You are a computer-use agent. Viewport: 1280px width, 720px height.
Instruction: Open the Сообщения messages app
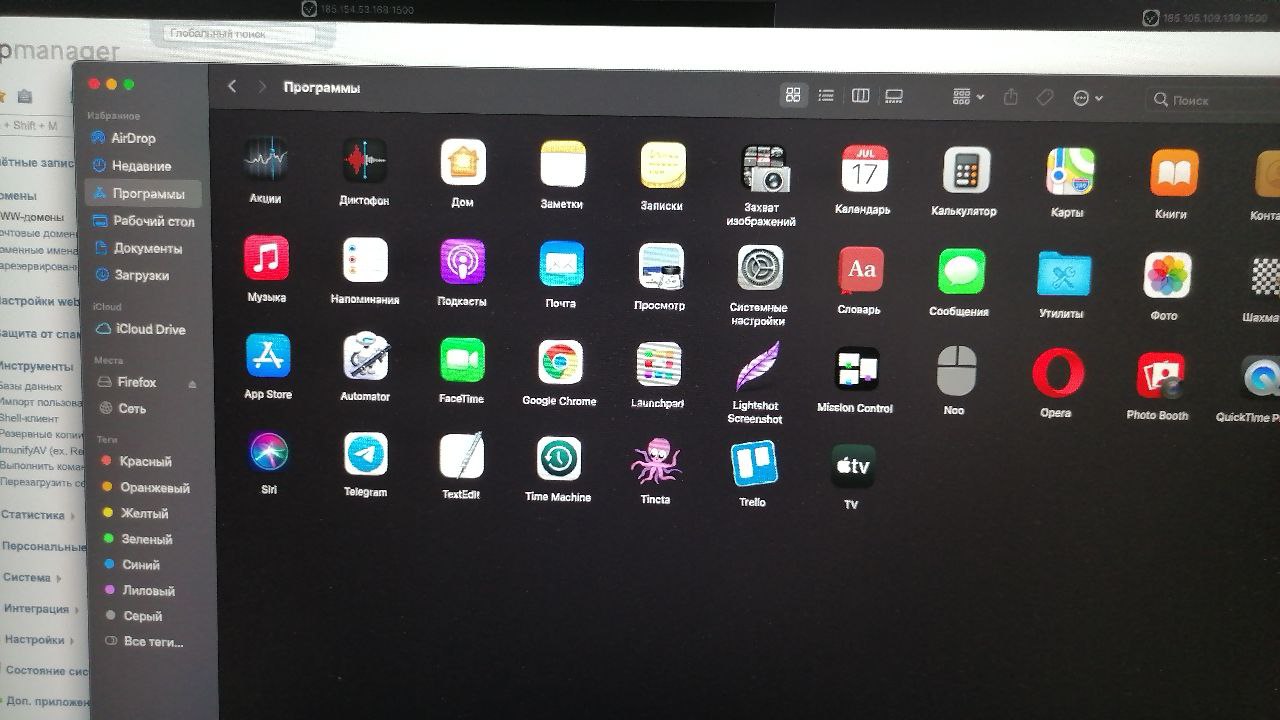pos(962,272)
